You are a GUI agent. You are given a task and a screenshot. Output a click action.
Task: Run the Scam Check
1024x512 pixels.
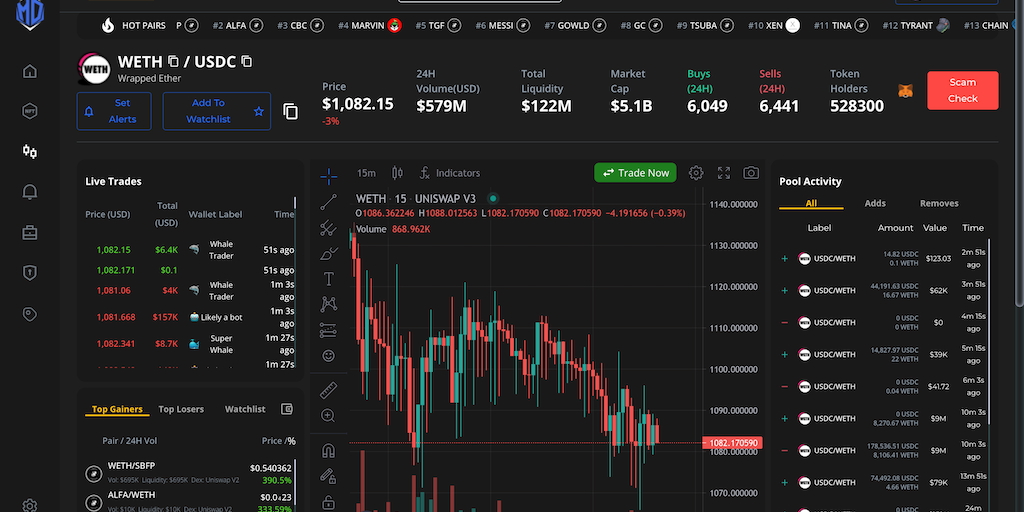[x=963, y=90]
